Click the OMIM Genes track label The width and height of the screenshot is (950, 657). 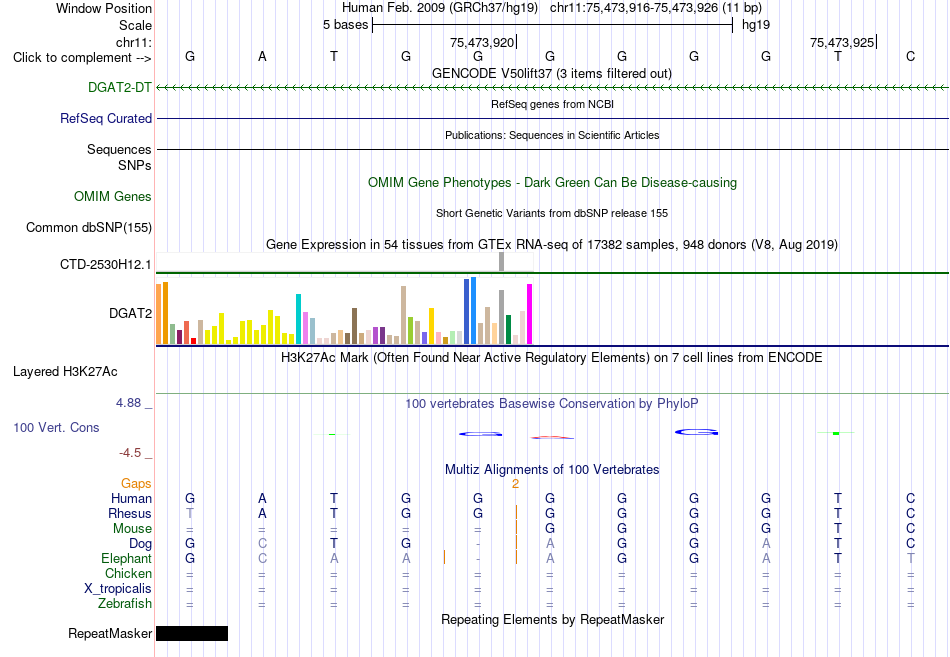113,196
